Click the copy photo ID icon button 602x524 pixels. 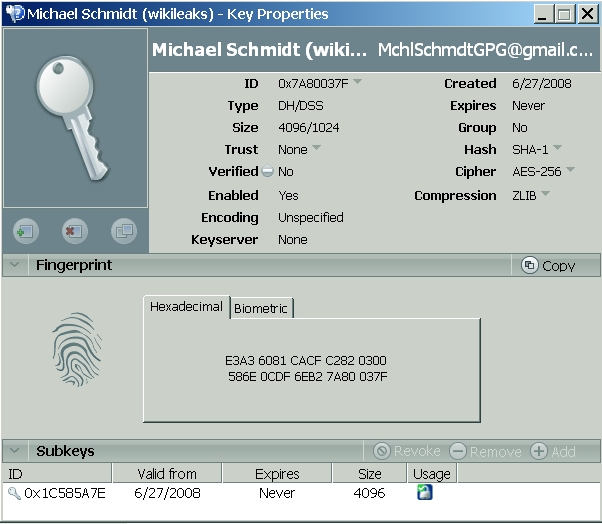(x=124, y=231)
